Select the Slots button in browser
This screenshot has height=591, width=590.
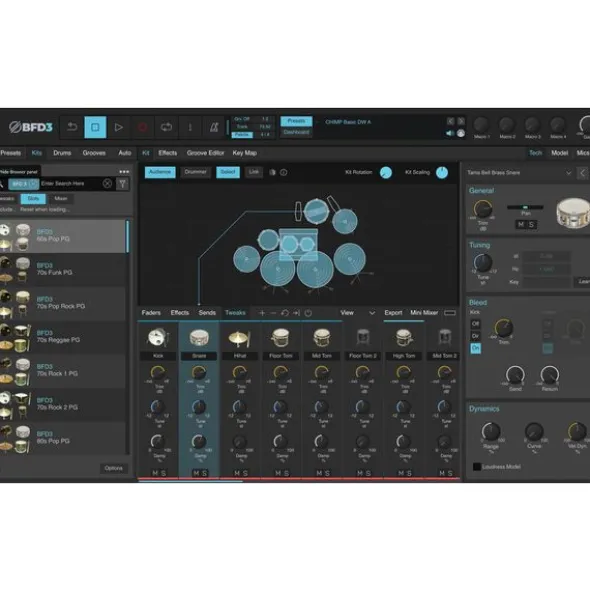coord(33,198)
